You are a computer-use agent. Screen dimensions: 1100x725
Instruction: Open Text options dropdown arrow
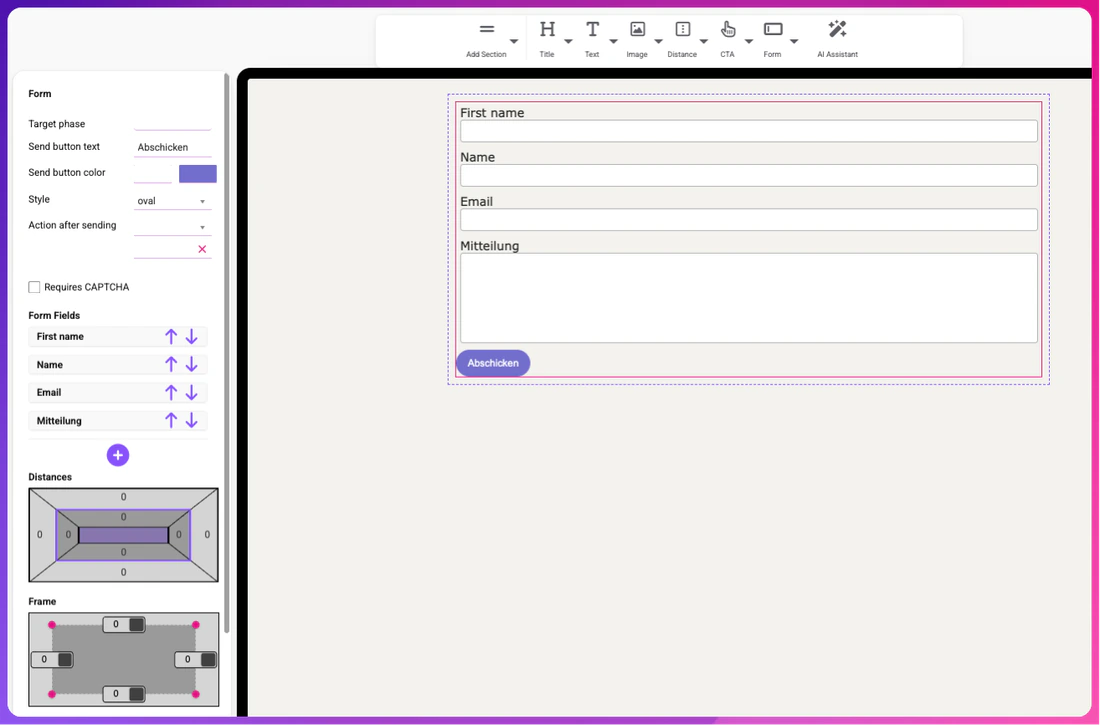pos(613,41)
